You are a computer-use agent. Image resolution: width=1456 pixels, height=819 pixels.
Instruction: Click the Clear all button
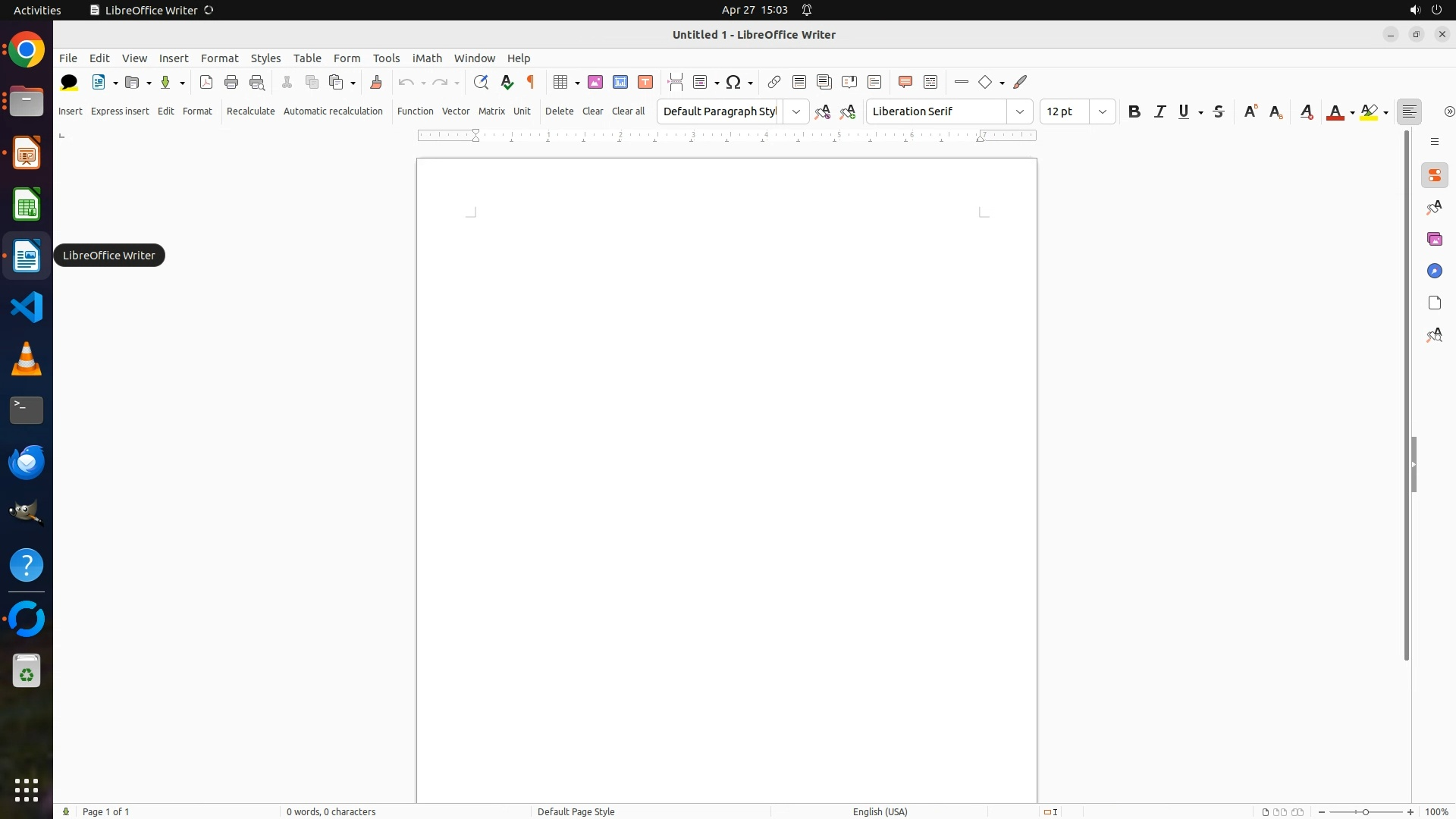click(x=628, y=111)
